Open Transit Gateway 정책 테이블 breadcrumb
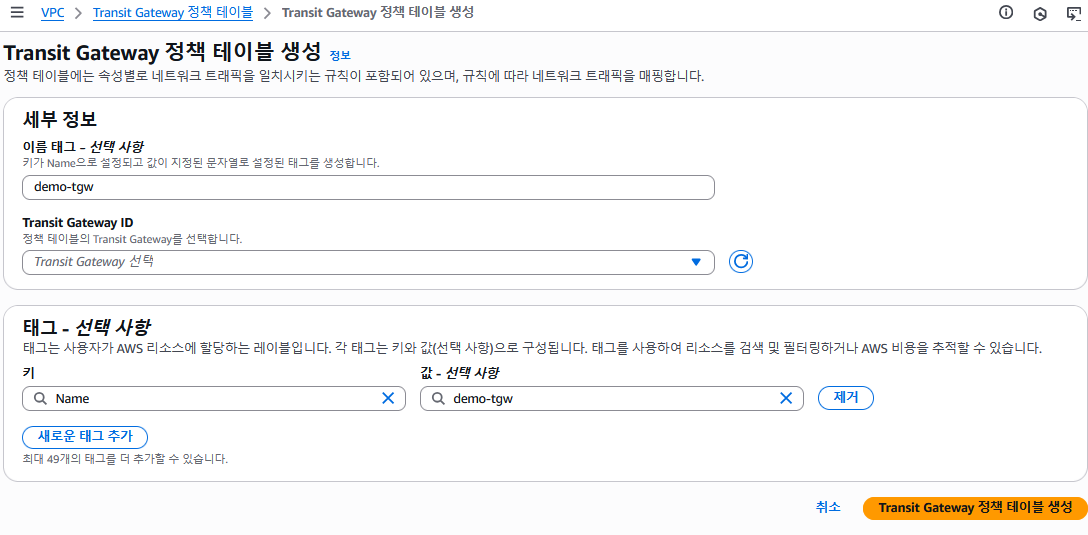1088x535 pixels. click(x=173, y=13)
